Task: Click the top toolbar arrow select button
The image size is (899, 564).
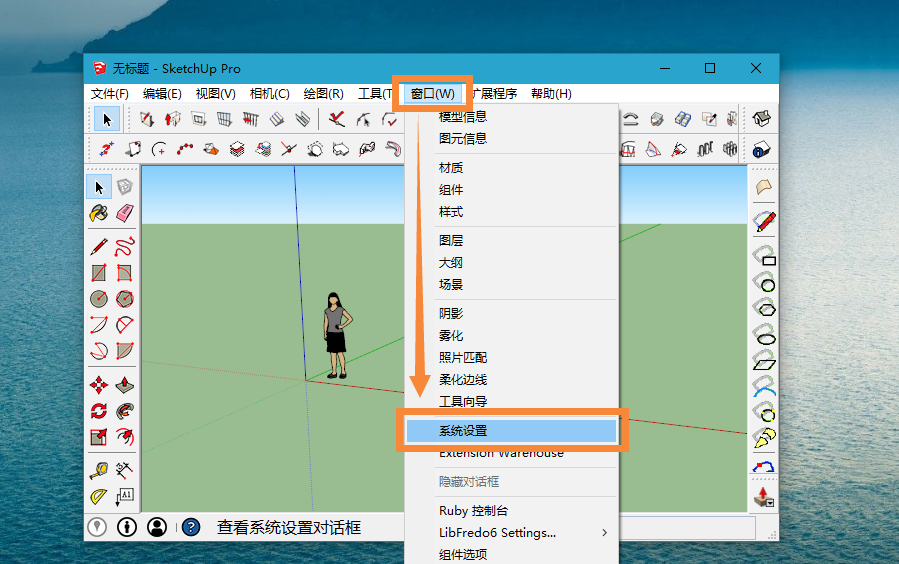Action: [107, 119]
